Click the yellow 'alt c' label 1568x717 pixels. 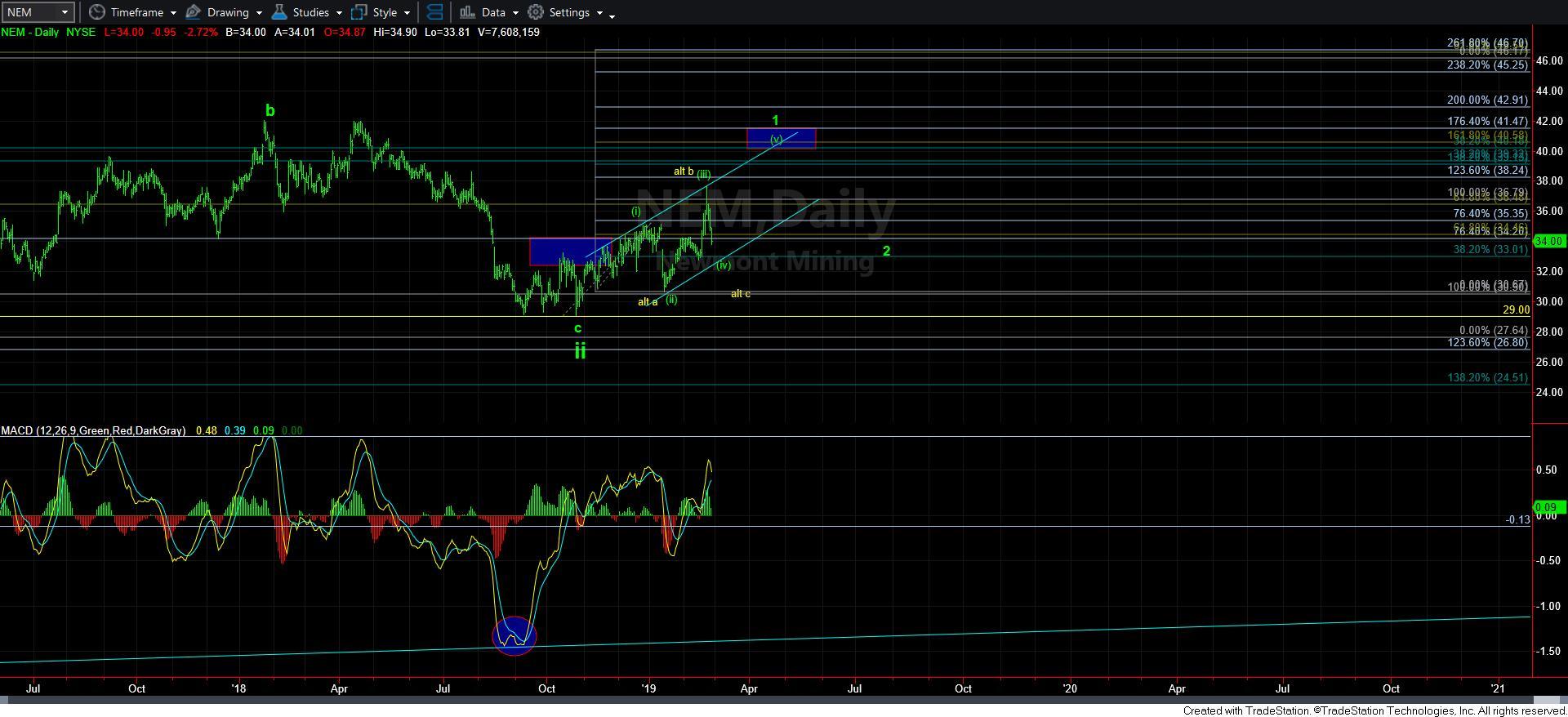point(741,294)
